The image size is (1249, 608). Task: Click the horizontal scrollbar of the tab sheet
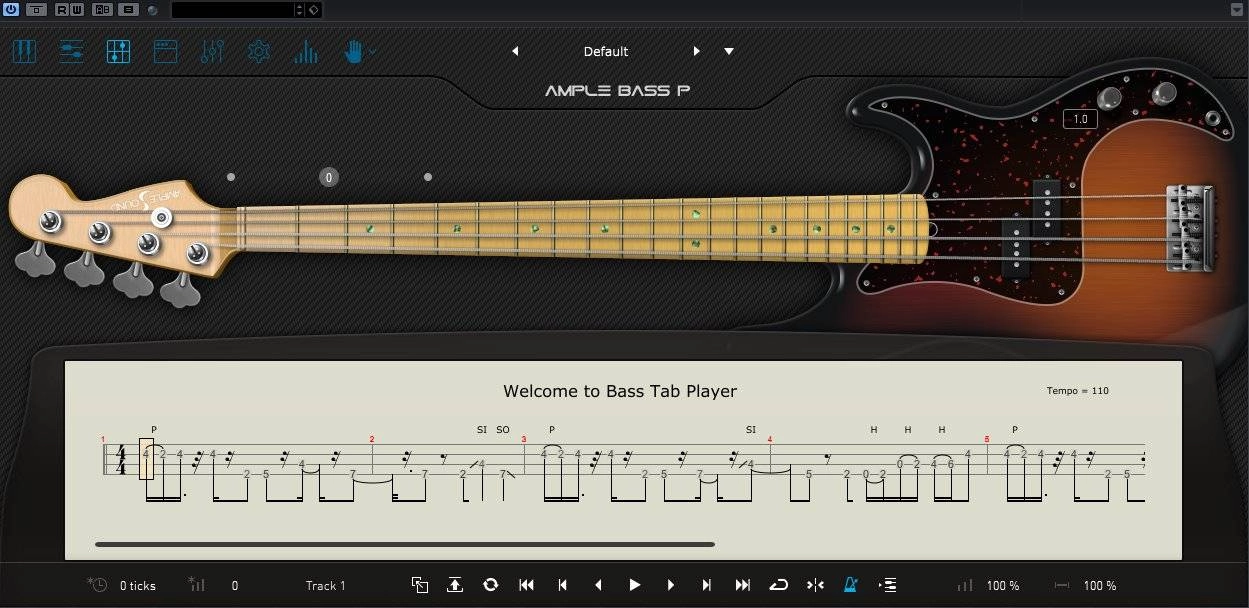(x=405, y=545)
